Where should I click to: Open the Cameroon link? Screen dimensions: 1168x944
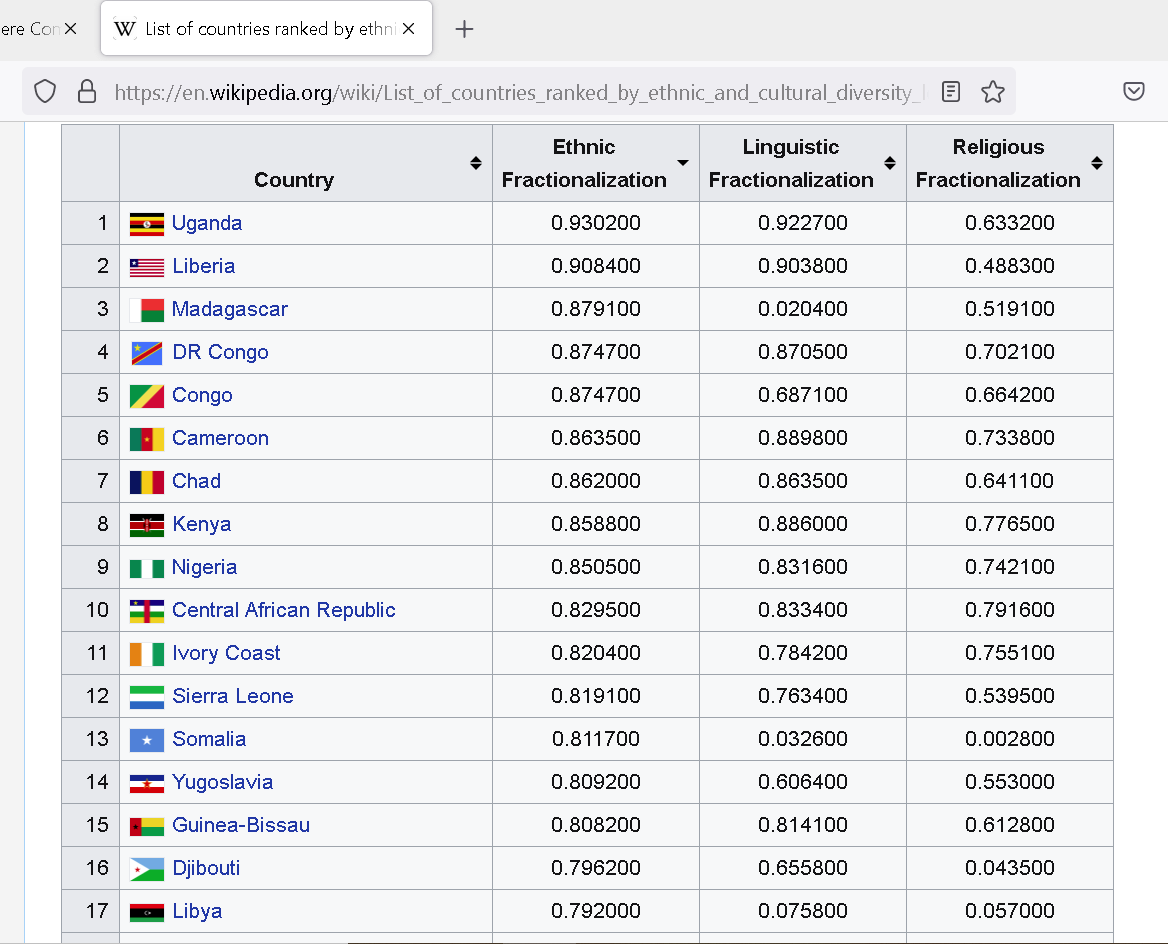tap(220, 438)
